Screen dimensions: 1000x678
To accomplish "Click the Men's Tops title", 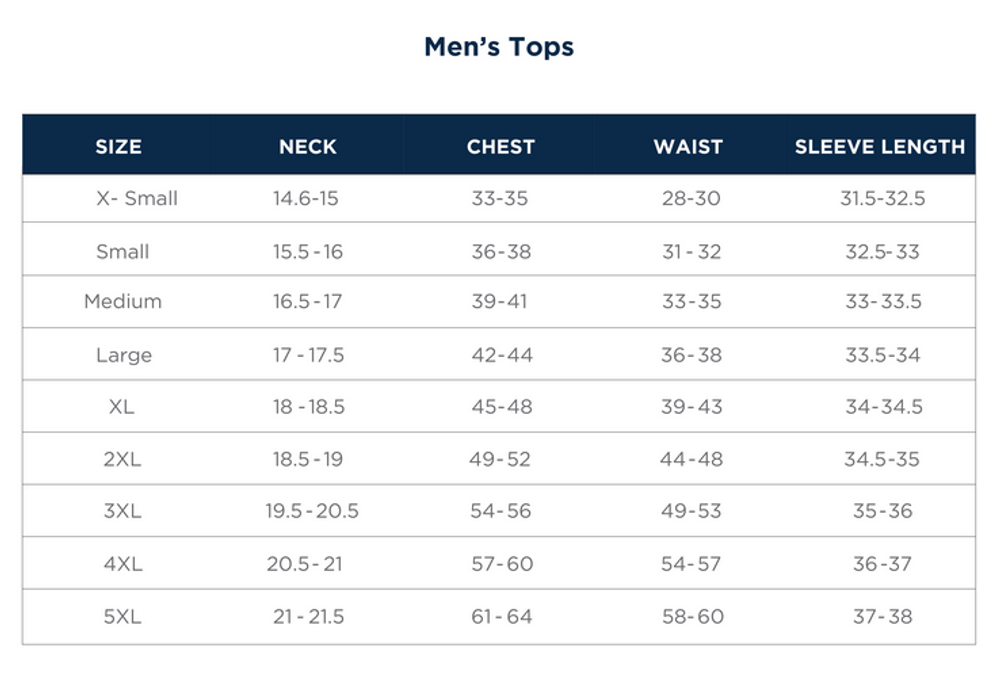I will [x=499, y=47].
